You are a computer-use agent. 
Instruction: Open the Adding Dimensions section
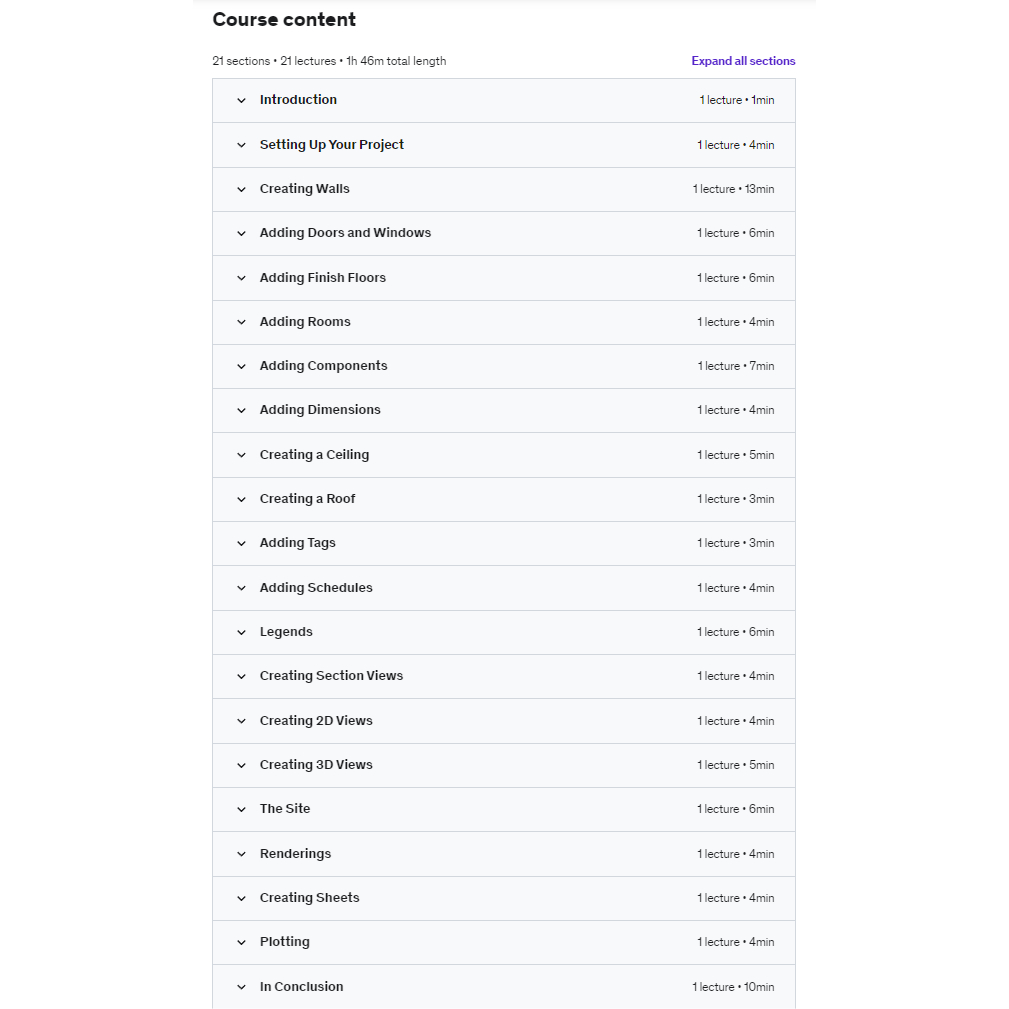click(x=320, y=410)
